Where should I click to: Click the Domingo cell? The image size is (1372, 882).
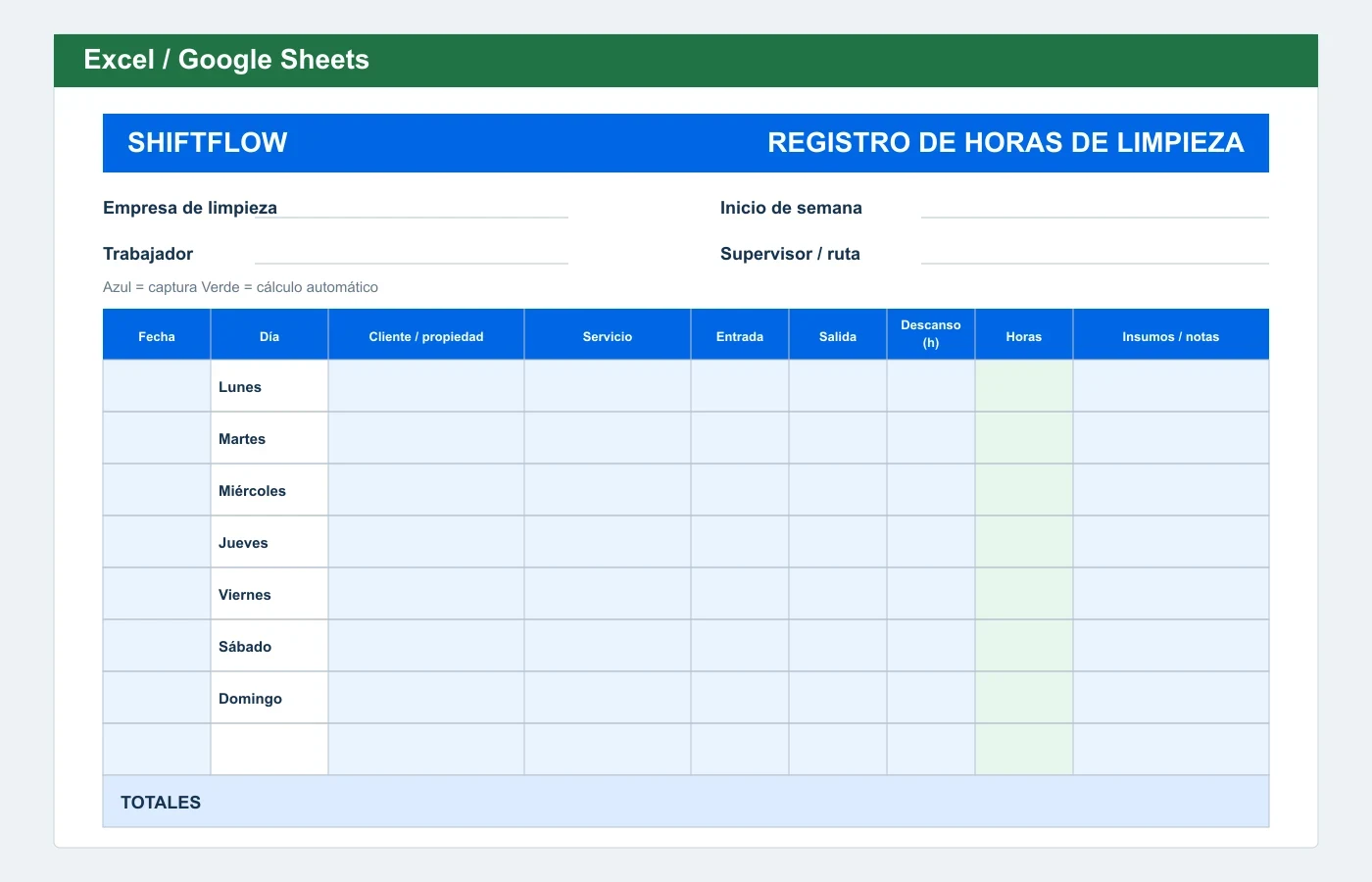click(x=269, y=698)
